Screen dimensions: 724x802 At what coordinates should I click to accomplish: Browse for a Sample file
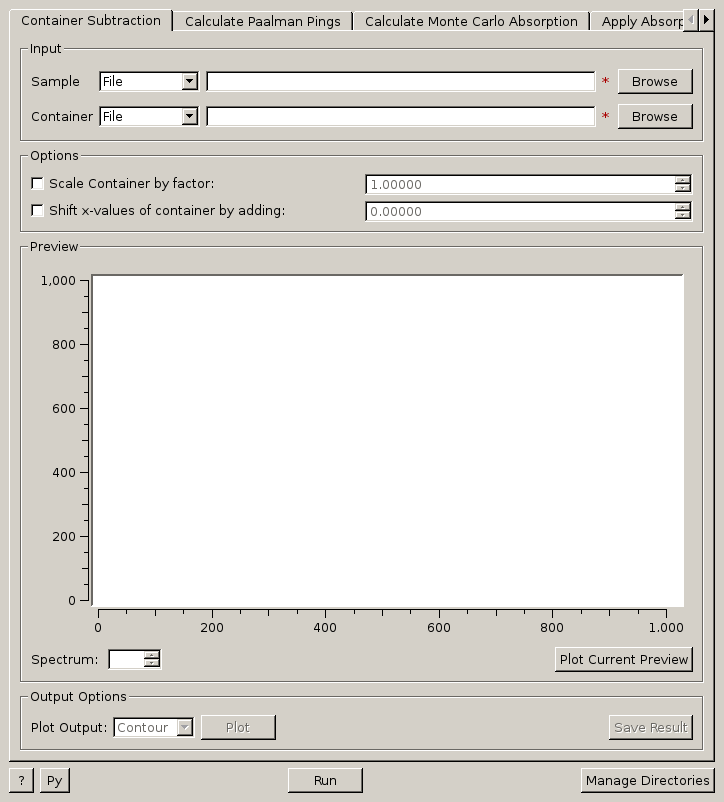(x=654, y=82)
